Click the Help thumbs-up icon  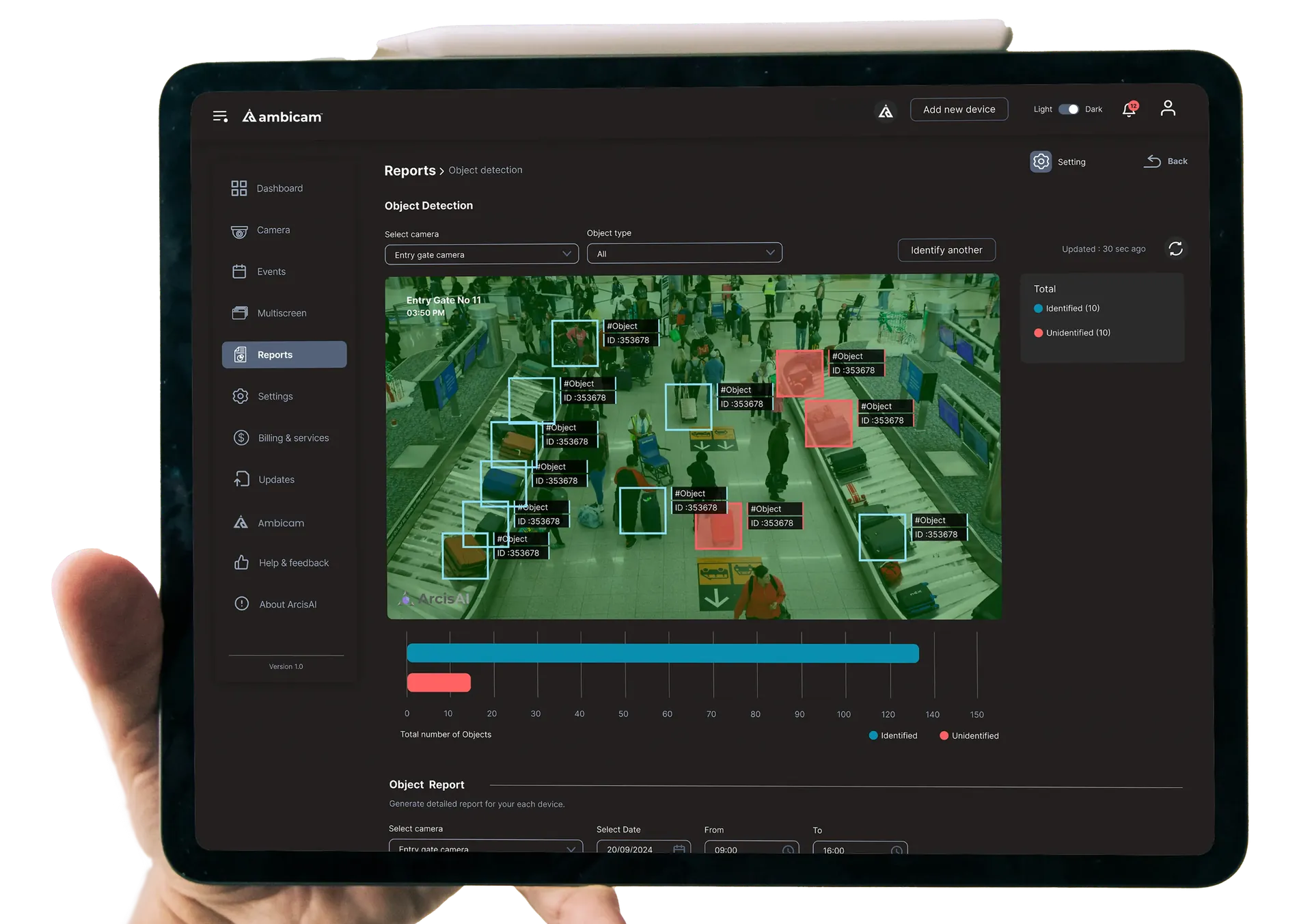tap(241, 562)
